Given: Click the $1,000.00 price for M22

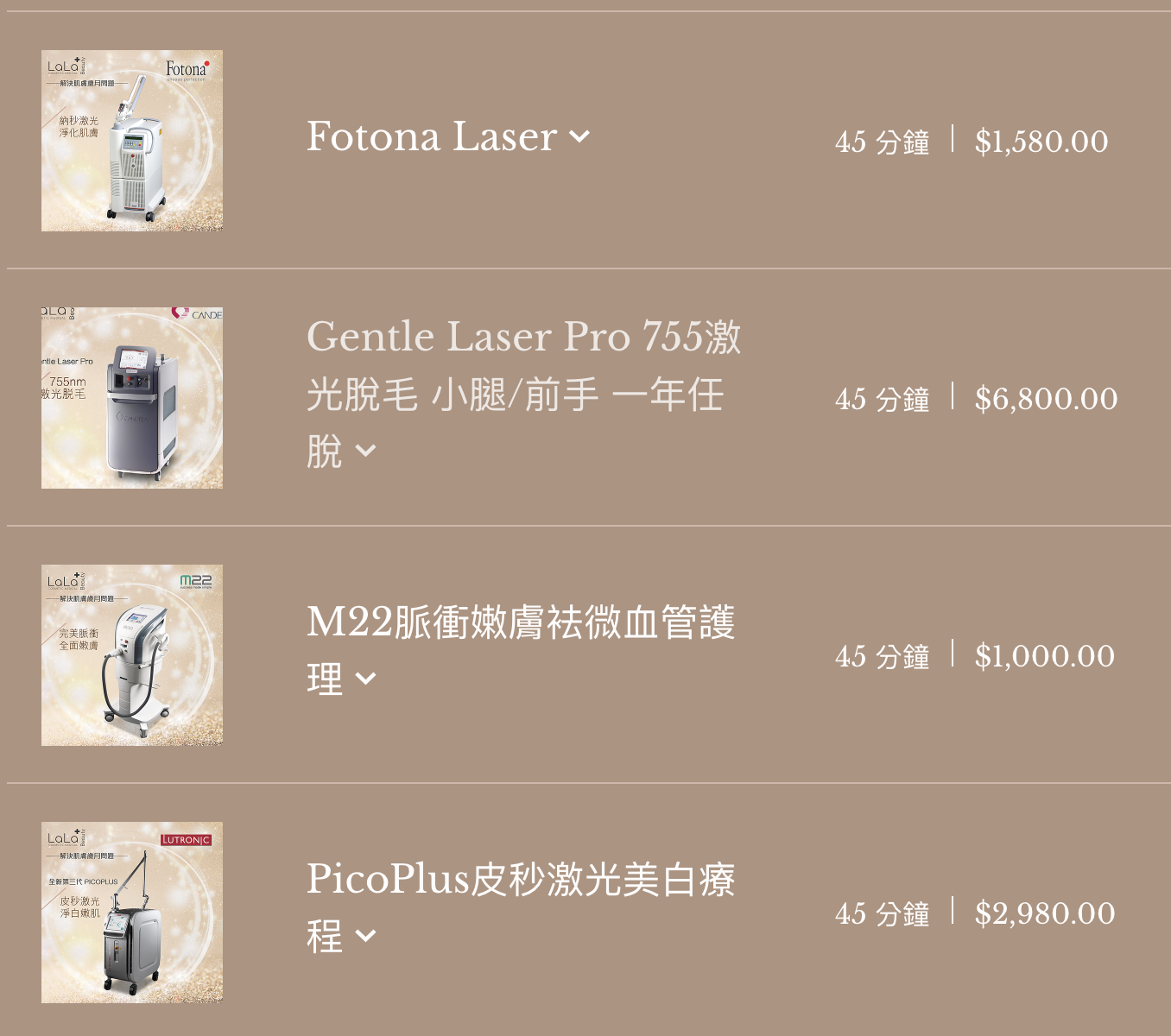Looking at the screenshot, I should [1045, 656].
